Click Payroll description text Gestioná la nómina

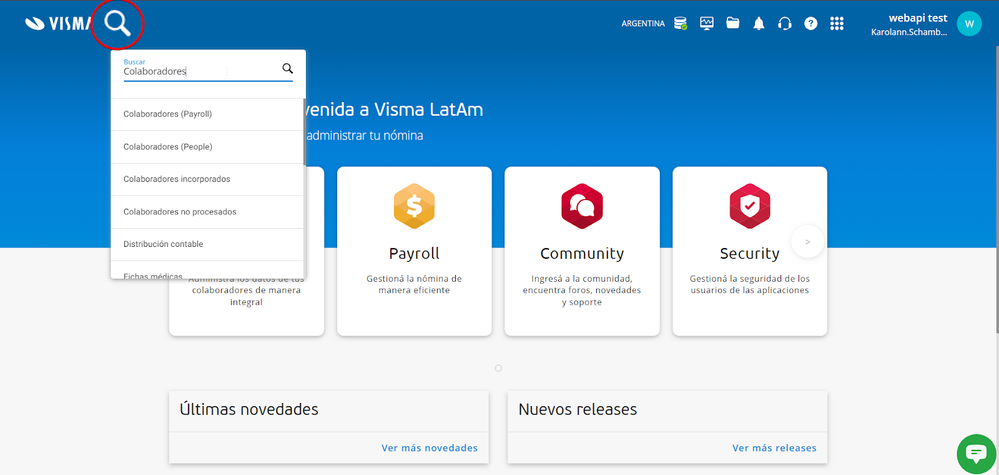(414, 284)
